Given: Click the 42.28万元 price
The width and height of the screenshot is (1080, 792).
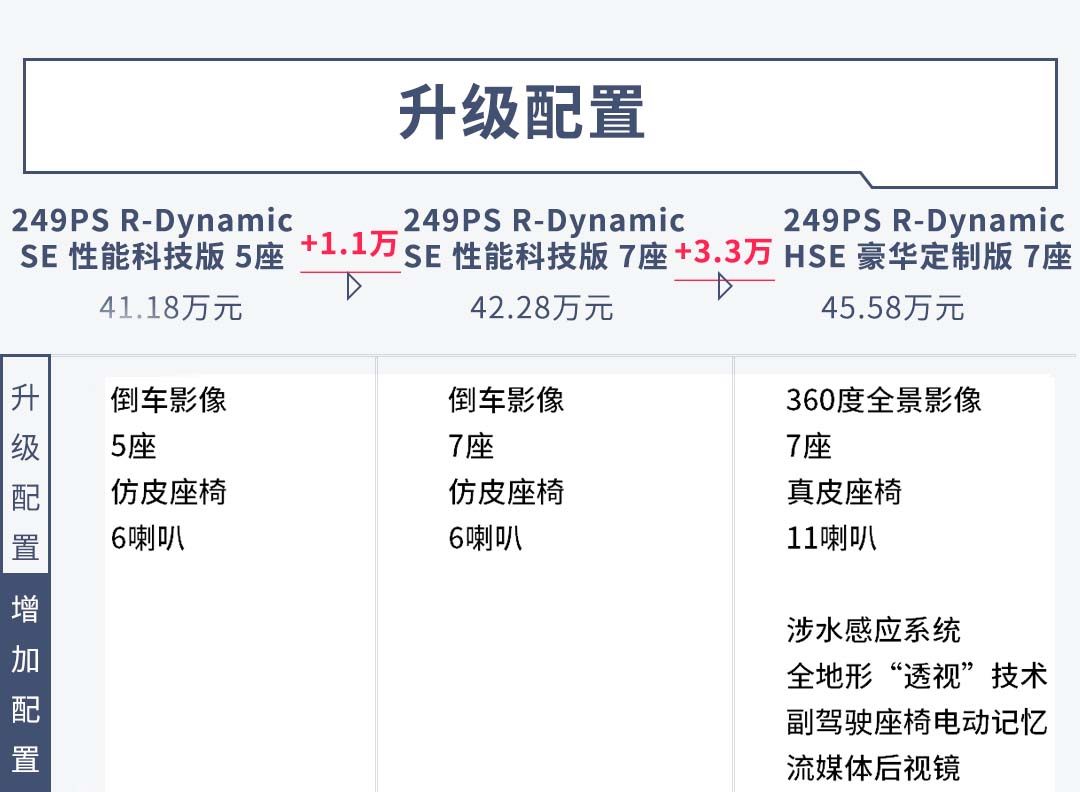Looking at the screenshot, I should 541,307.
